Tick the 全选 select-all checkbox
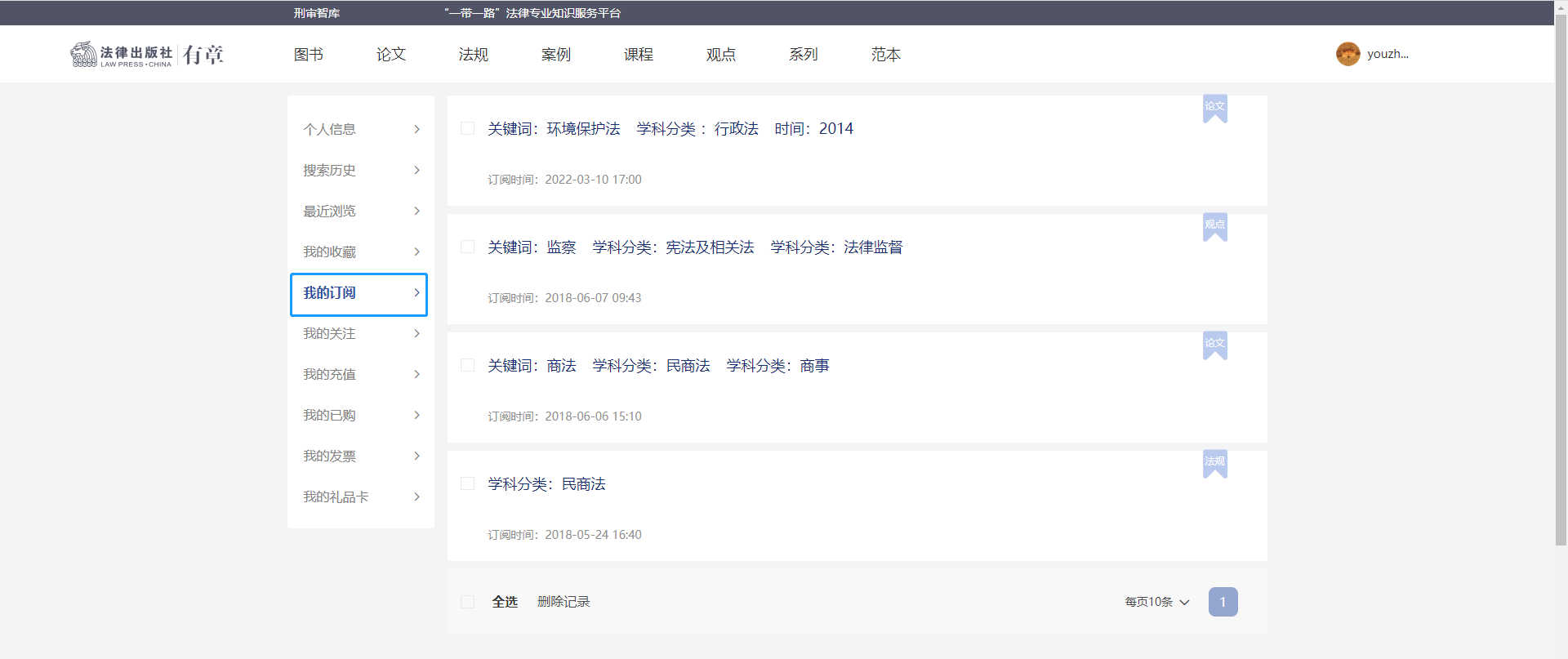 pyautogui.click(x=468, y=602)
